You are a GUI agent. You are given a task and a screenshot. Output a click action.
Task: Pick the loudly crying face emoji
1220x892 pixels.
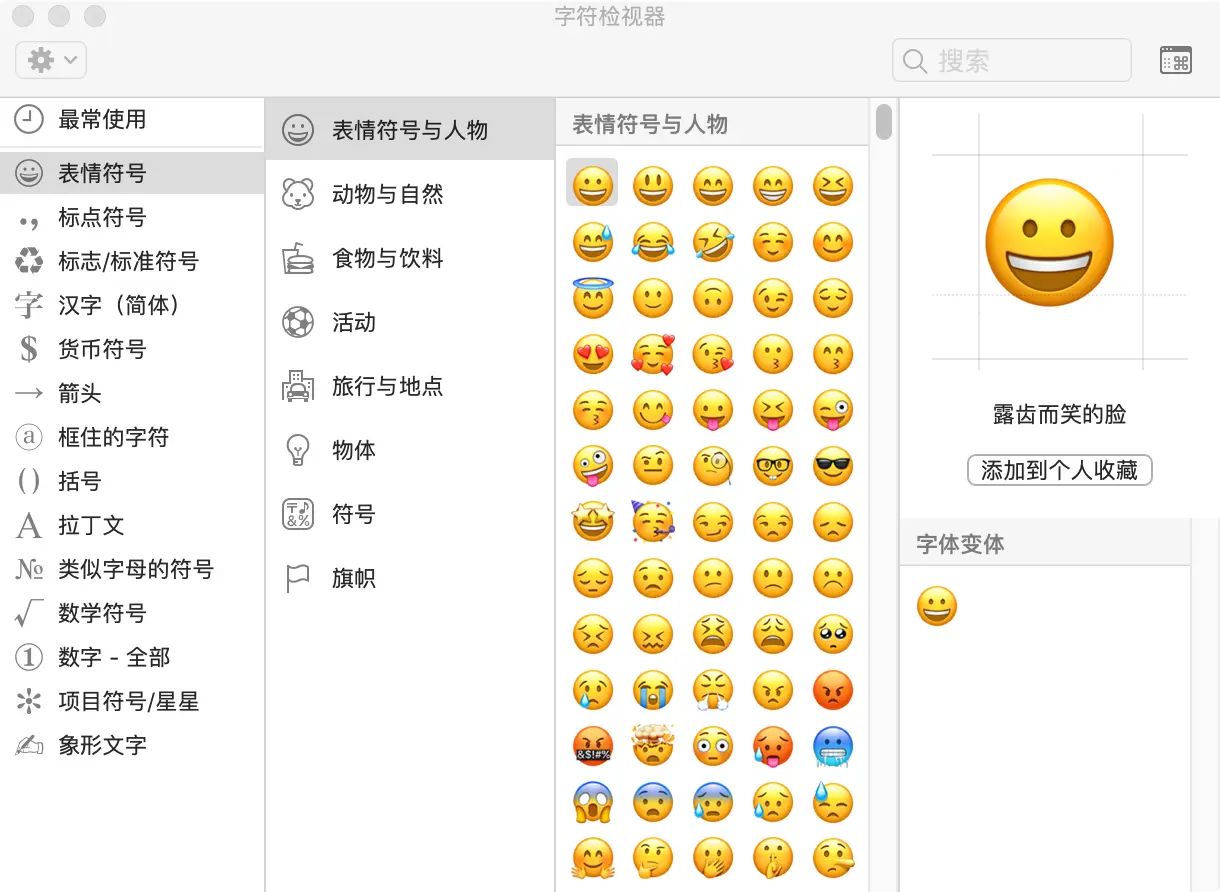point(652,689)
